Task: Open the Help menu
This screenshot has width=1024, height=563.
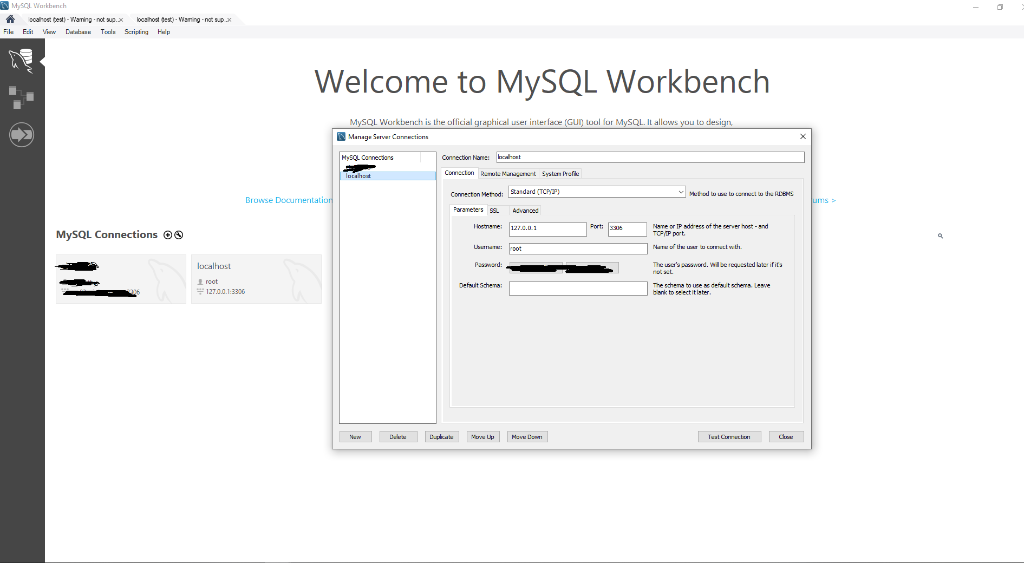Action: [x=163, y=31]
